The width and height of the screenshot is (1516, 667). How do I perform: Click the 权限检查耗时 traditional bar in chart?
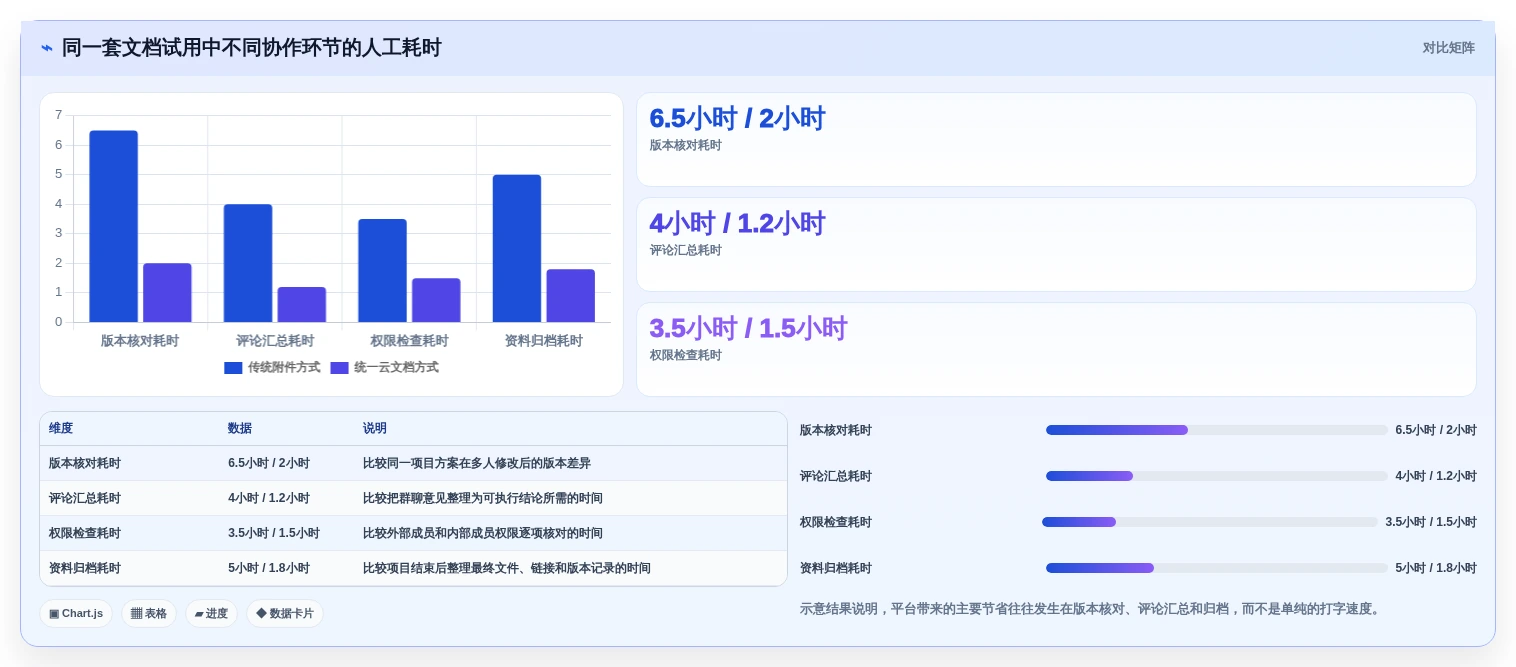383,271
